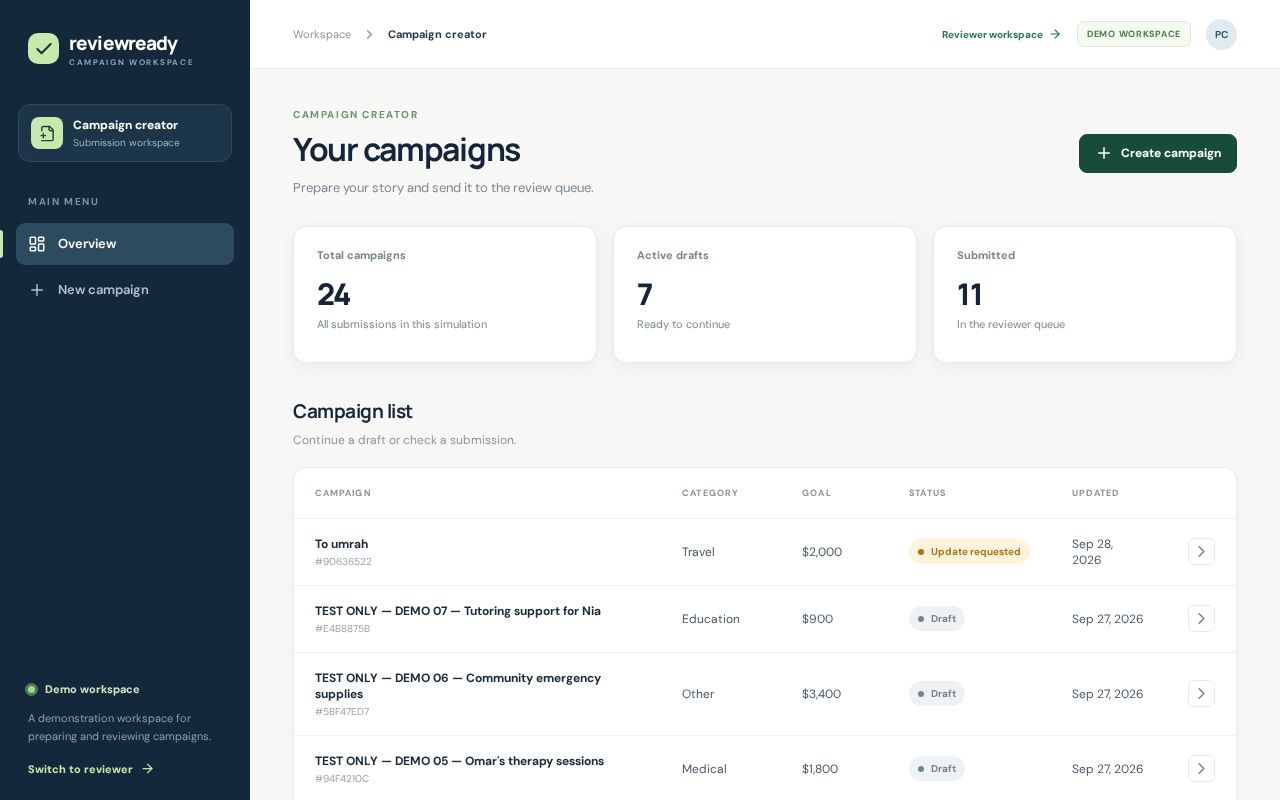Click the $900 goal value

(x=817, y=619)
